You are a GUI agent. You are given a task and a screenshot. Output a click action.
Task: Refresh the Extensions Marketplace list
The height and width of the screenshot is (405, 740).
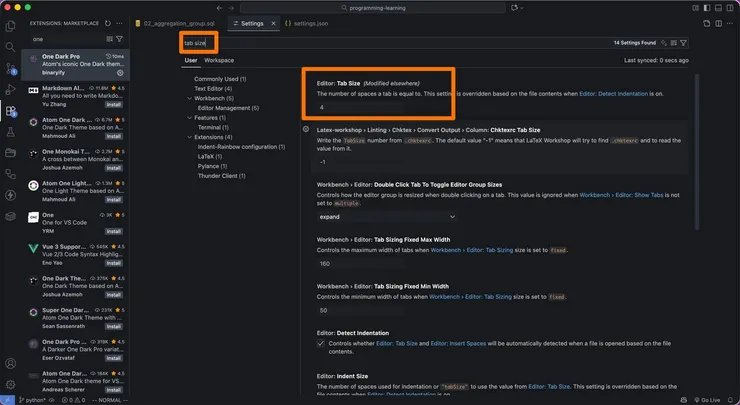coord(108,23)
